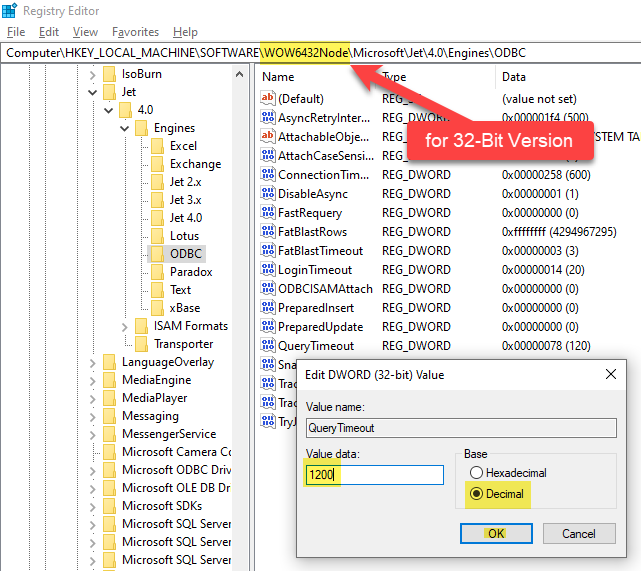Screen dimensions: 641x571
Task: Click the data value 0x00000078 (120)
Action: pos(546,345)
